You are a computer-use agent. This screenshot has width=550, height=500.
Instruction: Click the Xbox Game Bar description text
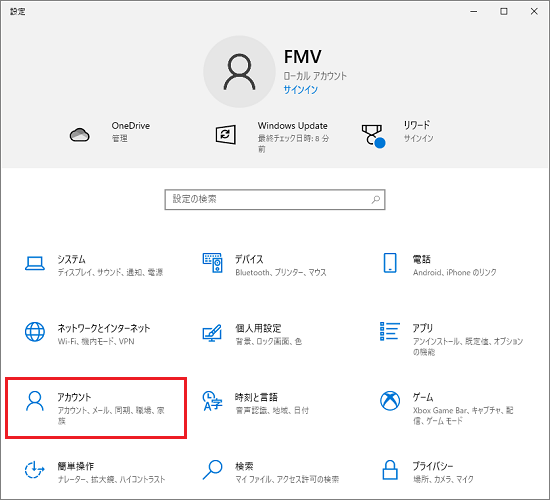pyautogui.click(x=463, y=415)
